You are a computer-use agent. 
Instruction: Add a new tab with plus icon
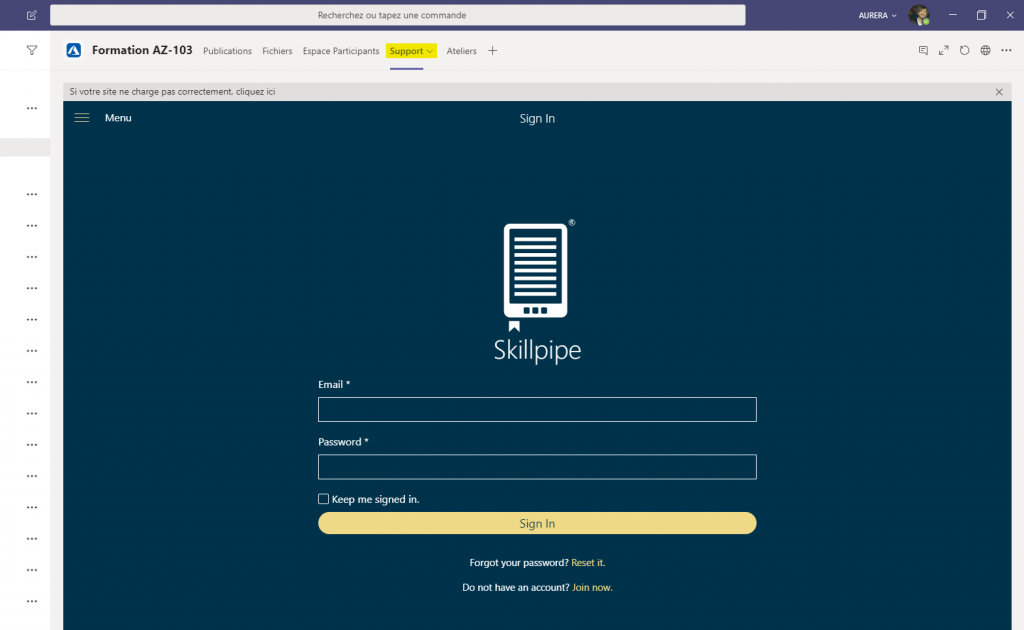492,51
